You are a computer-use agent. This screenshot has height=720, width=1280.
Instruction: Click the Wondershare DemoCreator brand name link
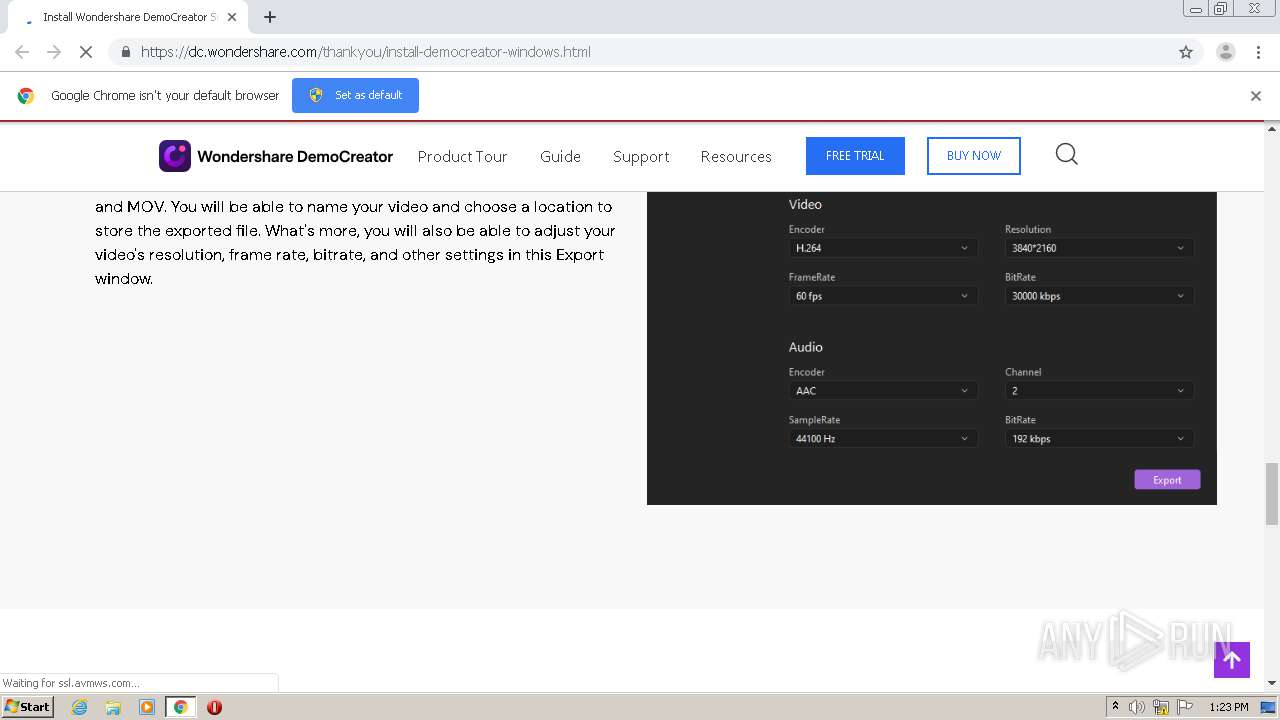(295, 156)
